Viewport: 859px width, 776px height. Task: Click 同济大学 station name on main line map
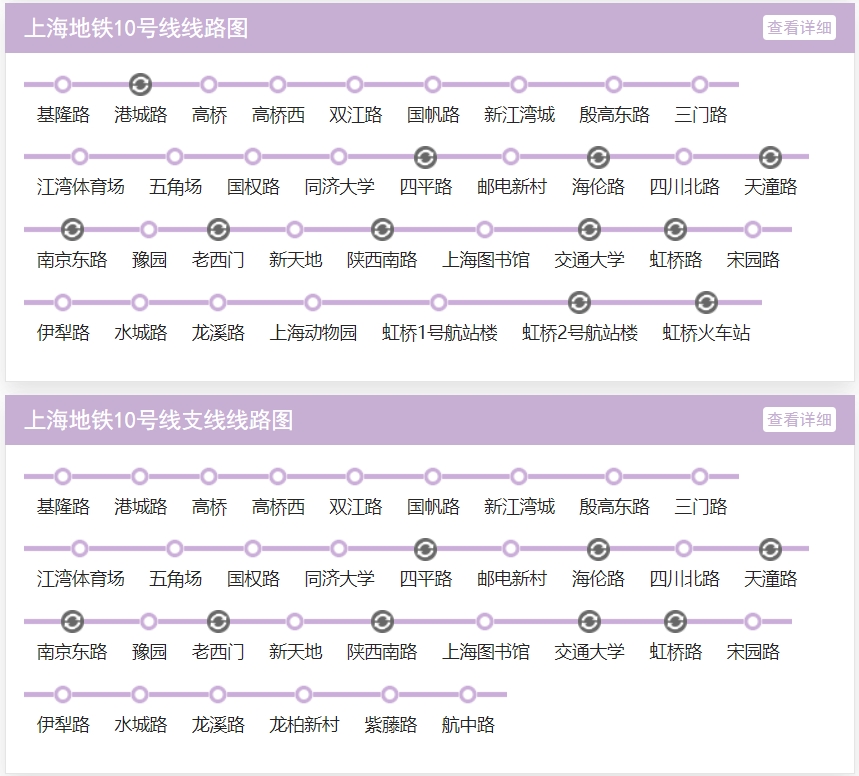pyautogui.click(x=339, y=187)
